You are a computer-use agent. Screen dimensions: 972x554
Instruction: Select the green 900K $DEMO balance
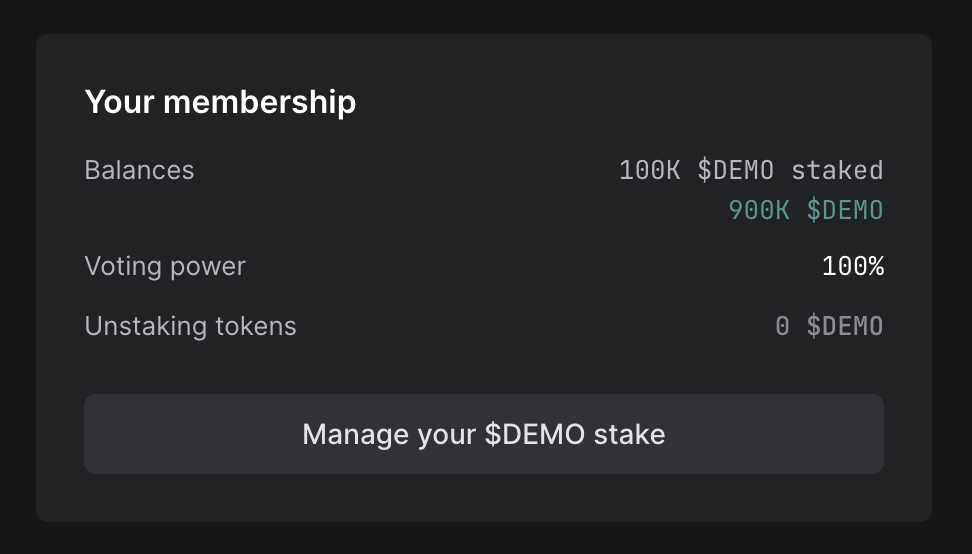[x=806, y=210]
